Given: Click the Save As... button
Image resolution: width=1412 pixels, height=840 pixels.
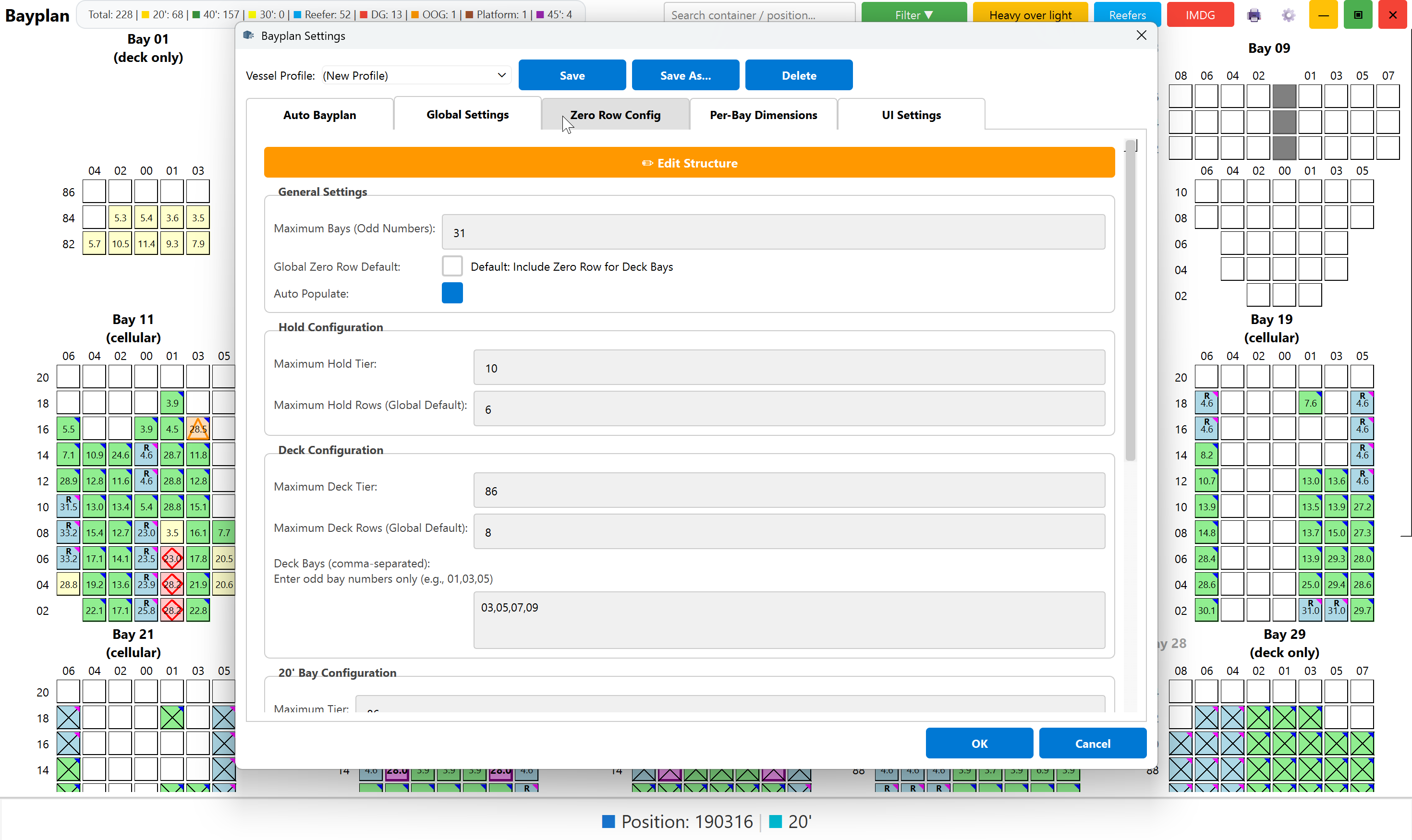Looking at the screenshot, I should click(x=685, y=75).
